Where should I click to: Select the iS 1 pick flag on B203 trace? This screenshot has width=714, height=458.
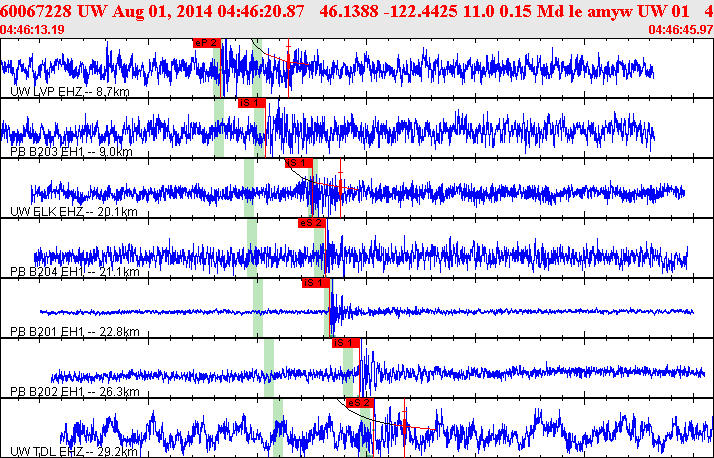tap(251, 103)
